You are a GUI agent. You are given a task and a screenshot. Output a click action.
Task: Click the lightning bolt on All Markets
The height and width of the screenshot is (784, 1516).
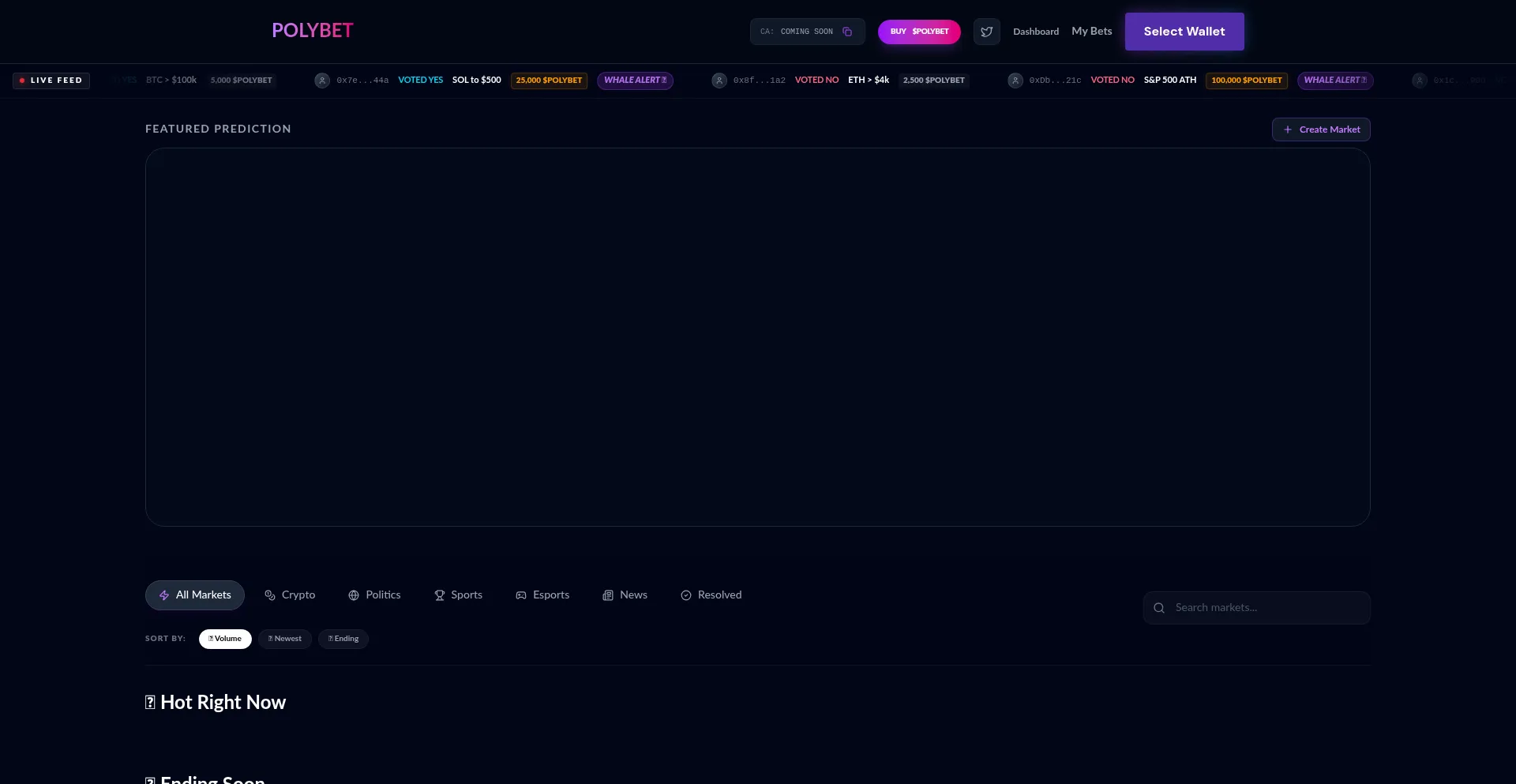(163, 595)
